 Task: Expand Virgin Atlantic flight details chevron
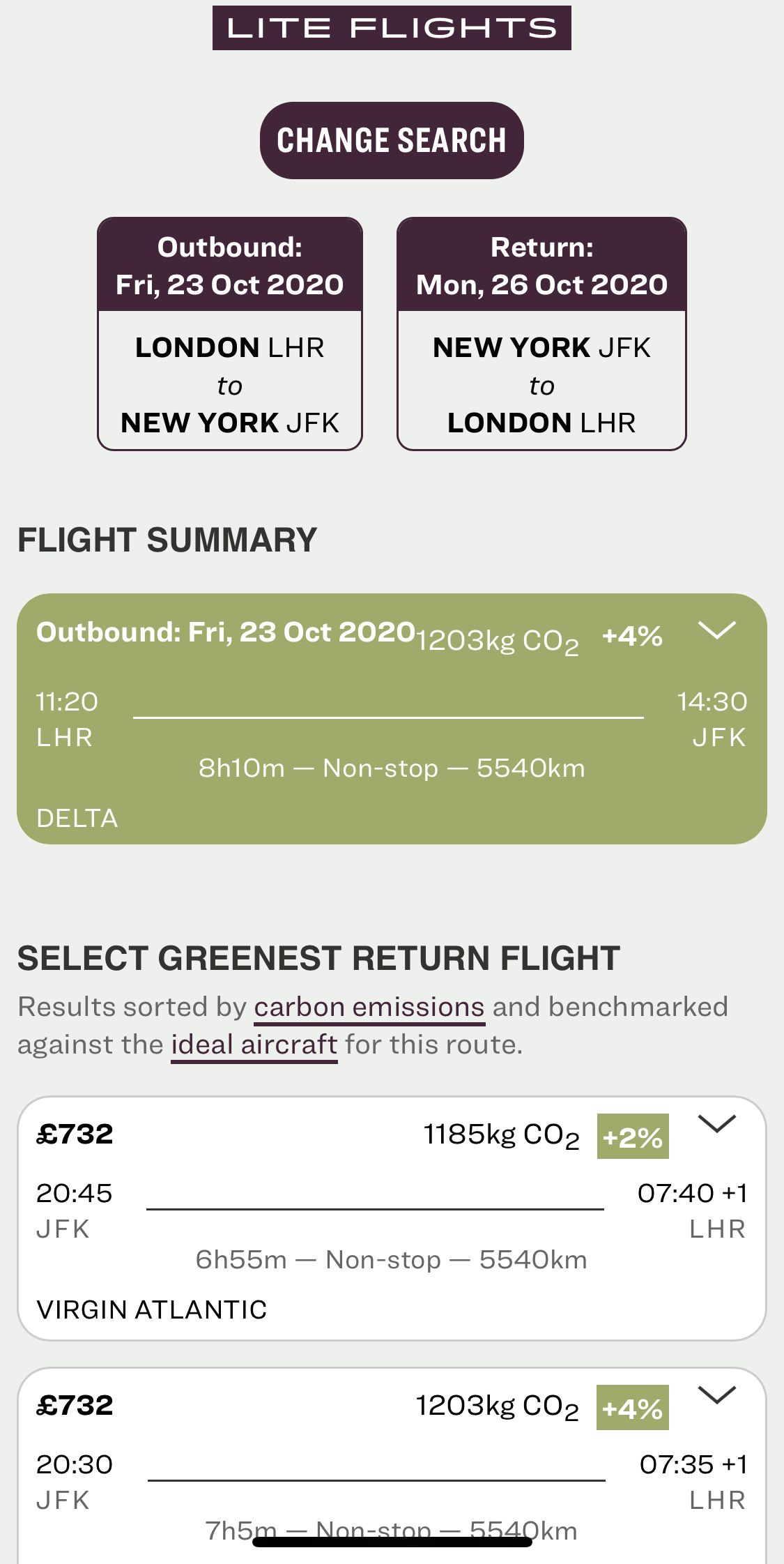point(716,1124)
